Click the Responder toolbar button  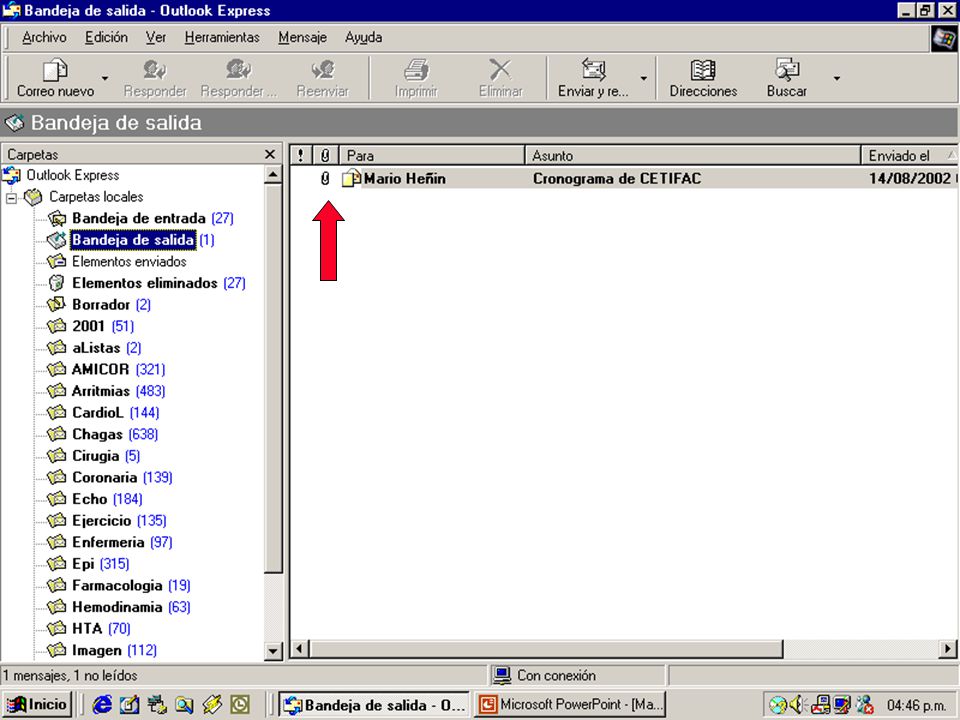pyautogui.click(x=154, y=78)
